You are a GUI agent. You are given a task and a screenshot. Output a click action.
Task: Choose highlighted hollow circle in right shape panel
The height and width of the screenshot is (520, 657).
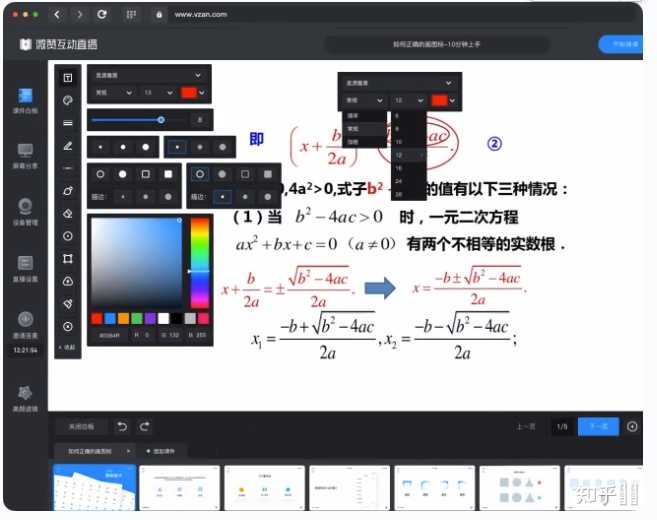pyautogui.click(x=200, y=174)
